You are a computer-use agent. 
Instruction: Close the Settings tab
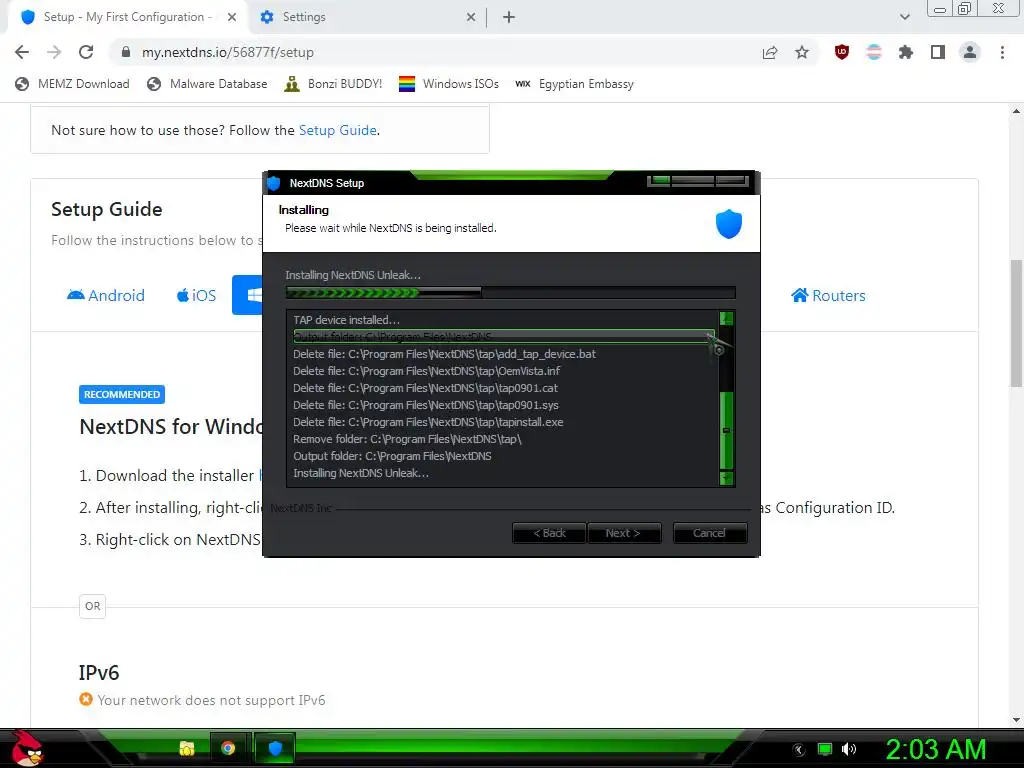[x=471, y=17]
